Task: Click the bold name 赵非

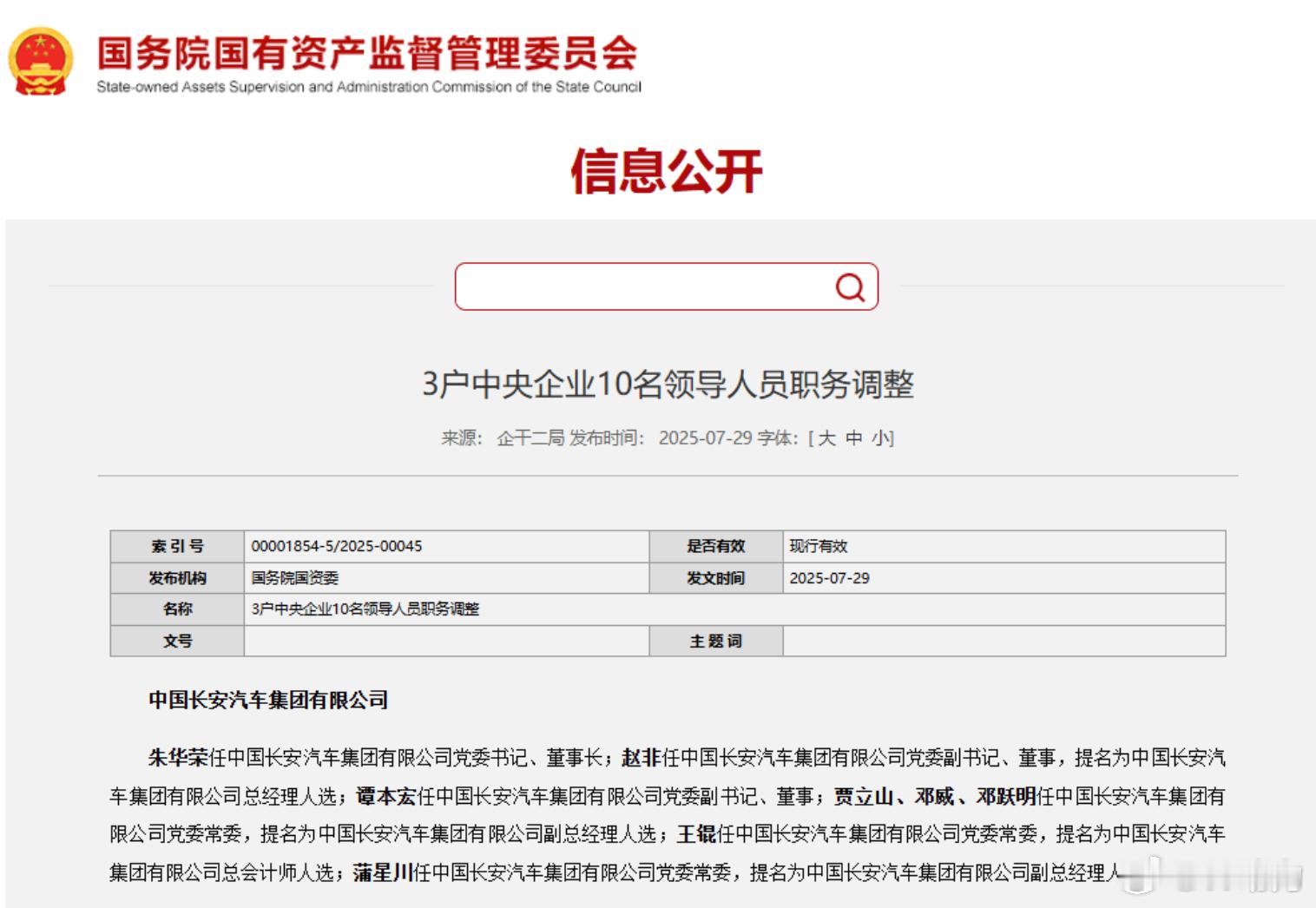Action: point(642,758)
